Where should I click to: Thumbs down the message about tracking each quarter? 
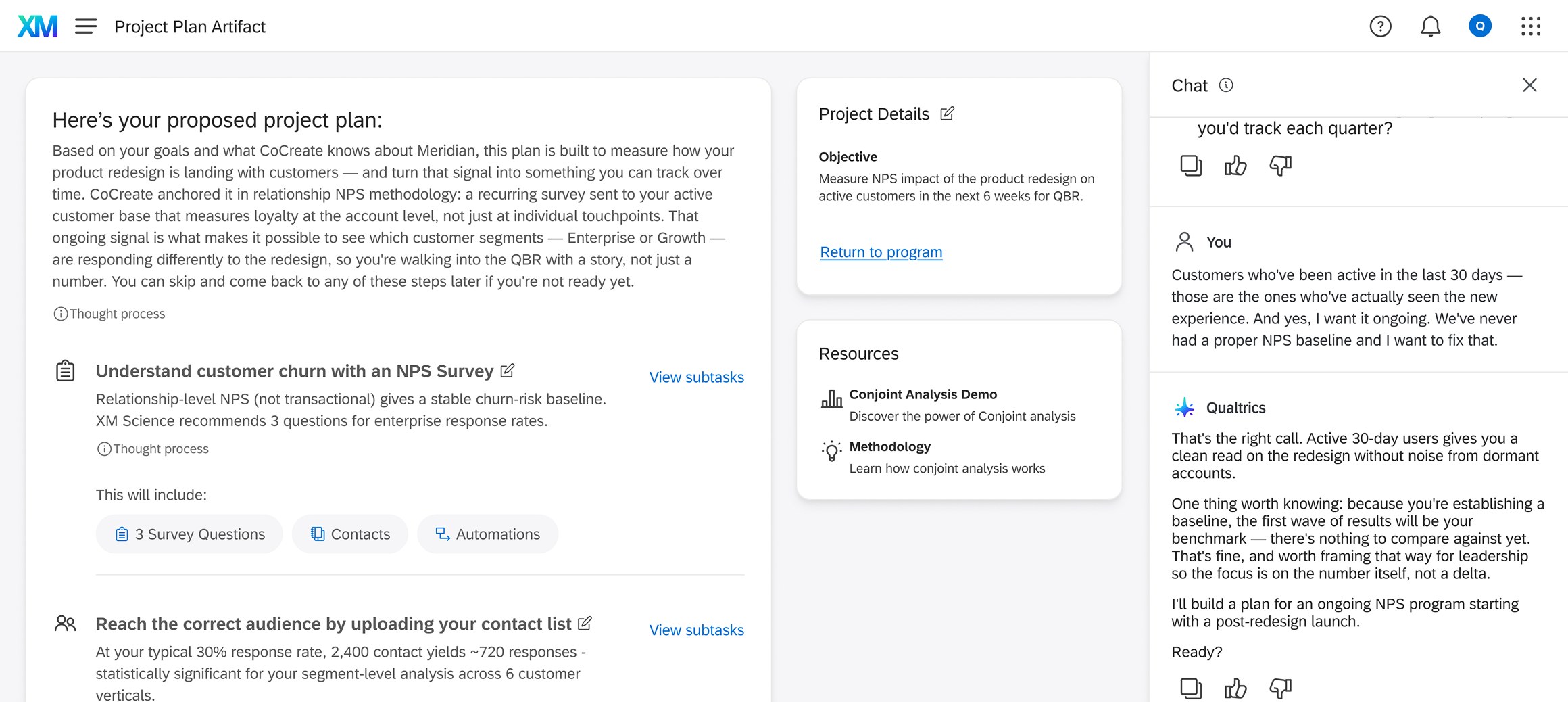(x=1280, y=166)
